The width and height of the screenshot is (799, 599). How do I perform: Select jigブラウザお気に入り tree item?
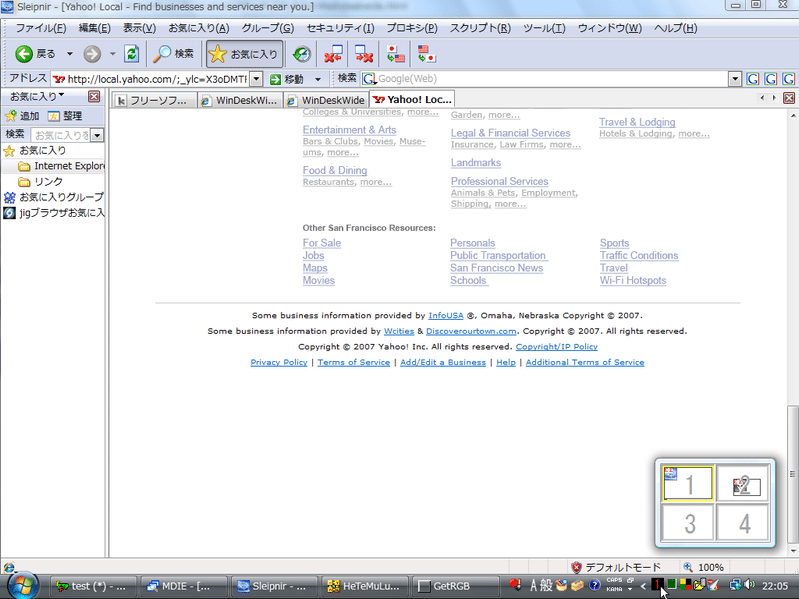[x=54, y=213]
